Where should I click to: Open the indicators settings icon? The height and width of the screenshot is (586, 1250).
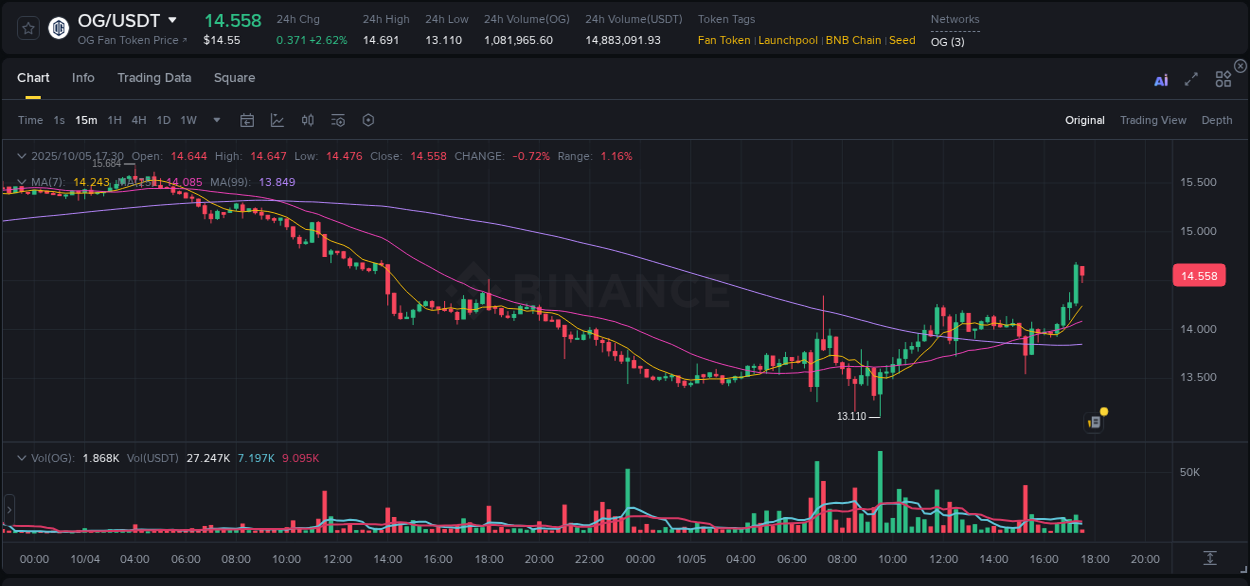click(338, 119)
